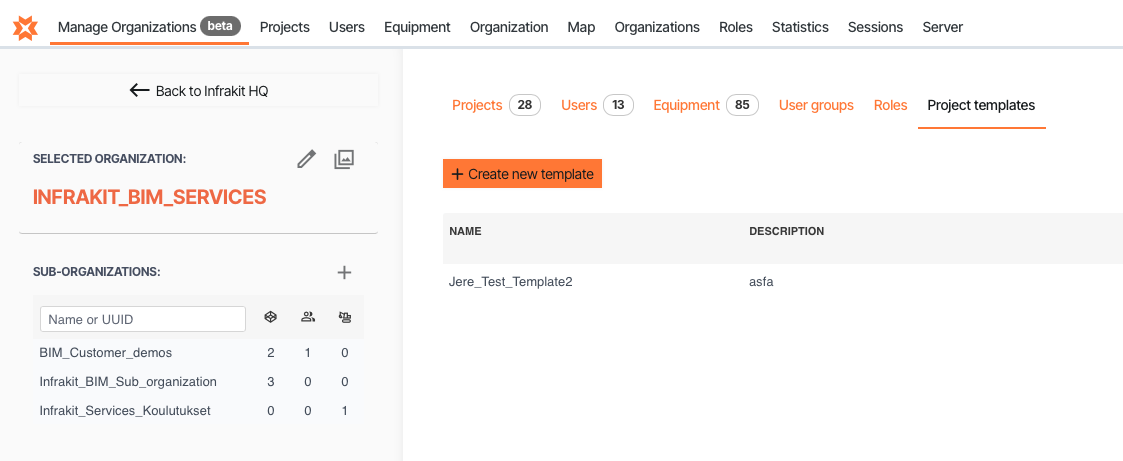
Task: Click Create new template button
Action: point(522,174)
